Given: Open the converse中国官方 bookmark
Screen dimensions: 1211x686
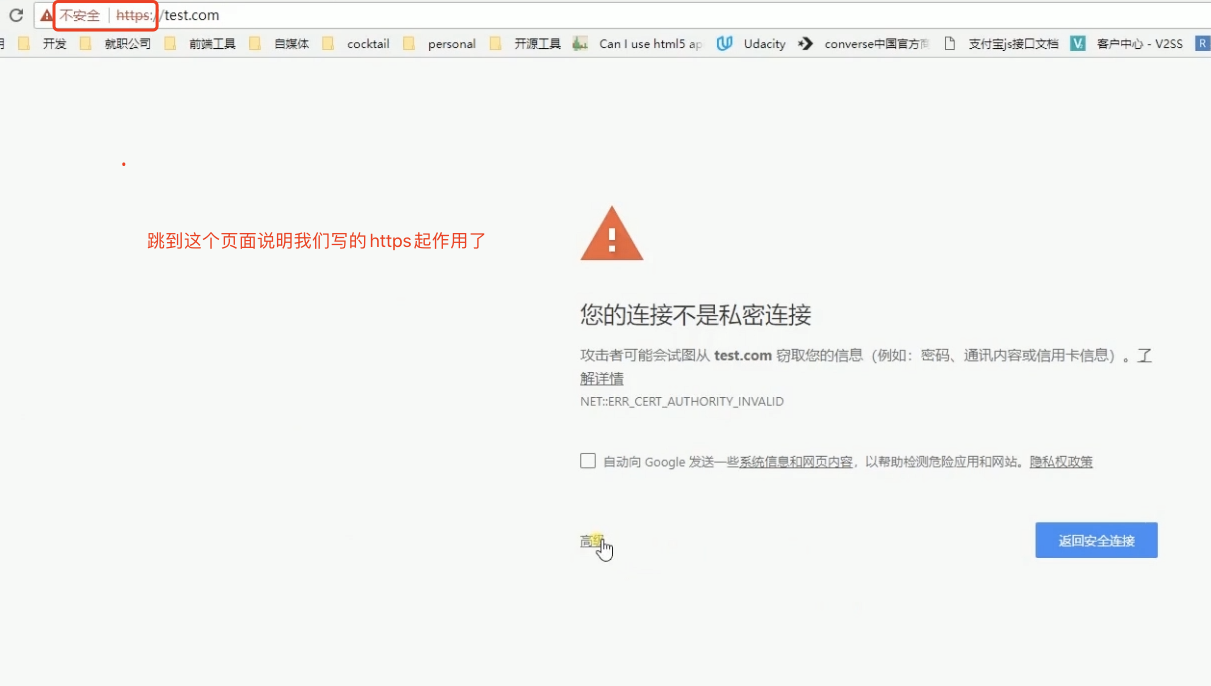Looking at the screenshot, I should click(864, 44).
